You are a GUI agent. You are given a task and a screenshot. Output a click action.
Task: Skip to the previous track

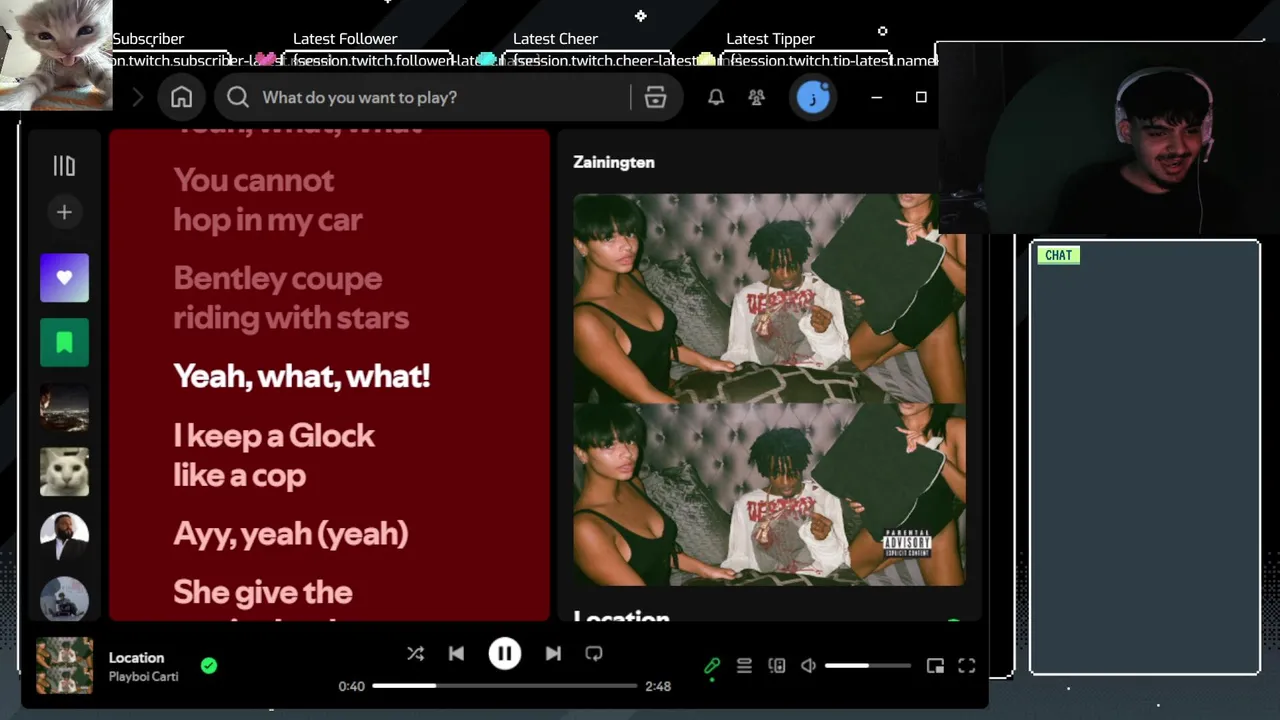point(456,653)
